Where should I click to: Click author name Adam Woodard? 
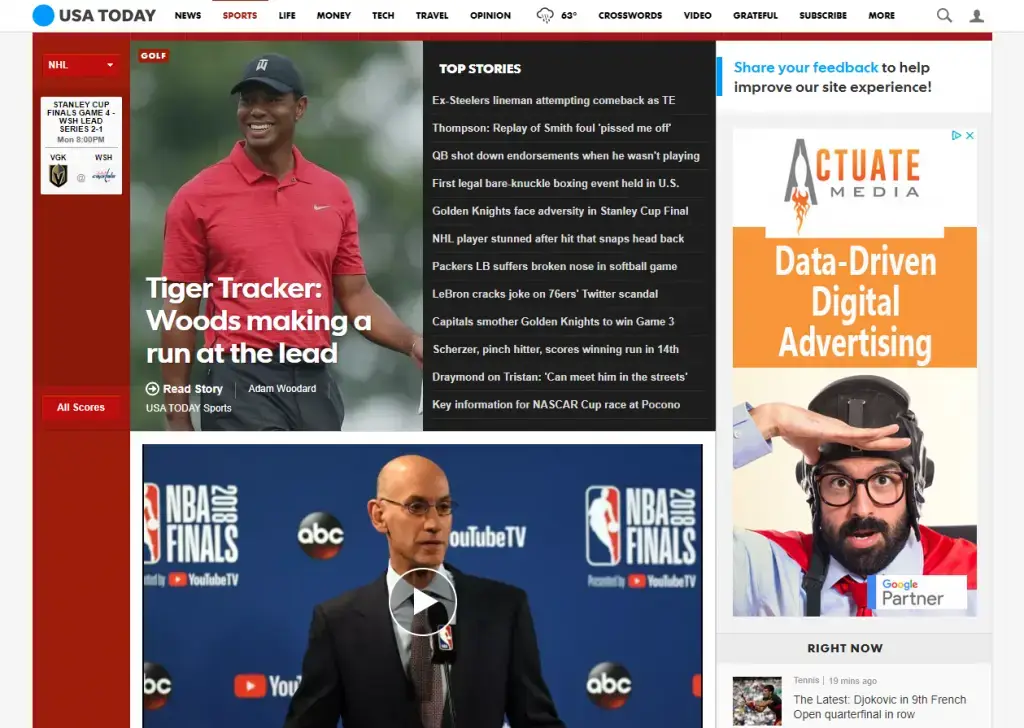point(282,388)
